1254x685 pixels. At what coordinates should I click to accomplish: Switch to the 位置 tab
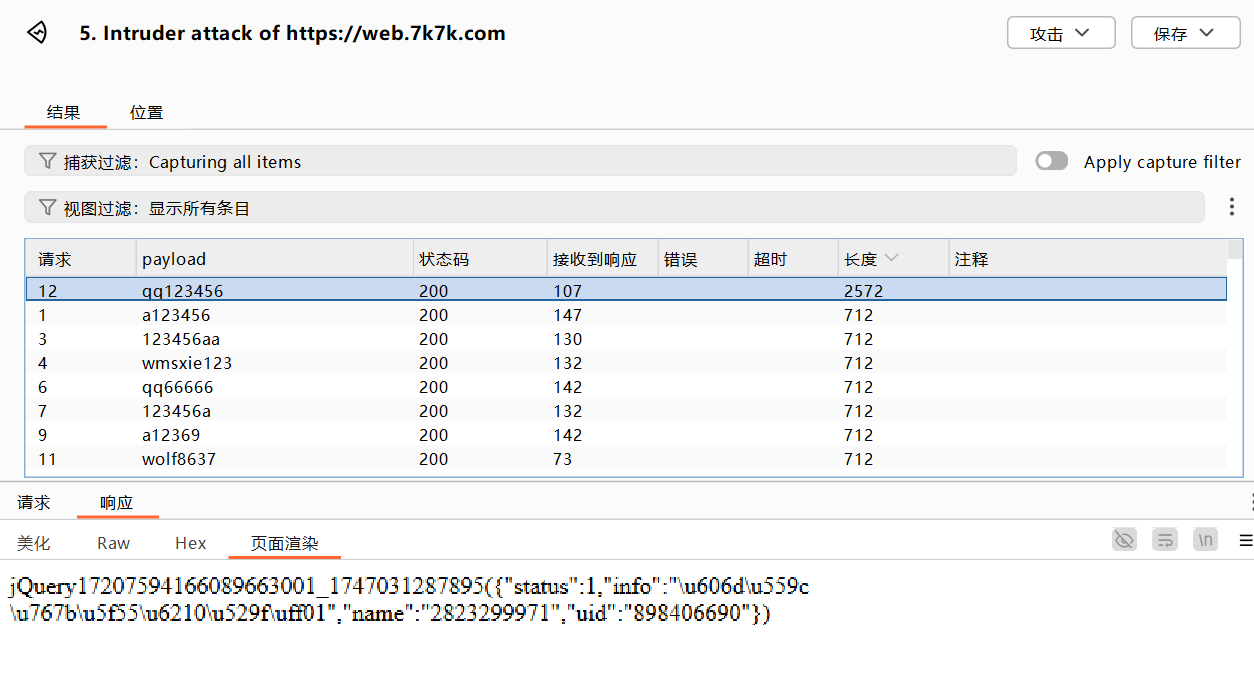click(x=146, y=113)
